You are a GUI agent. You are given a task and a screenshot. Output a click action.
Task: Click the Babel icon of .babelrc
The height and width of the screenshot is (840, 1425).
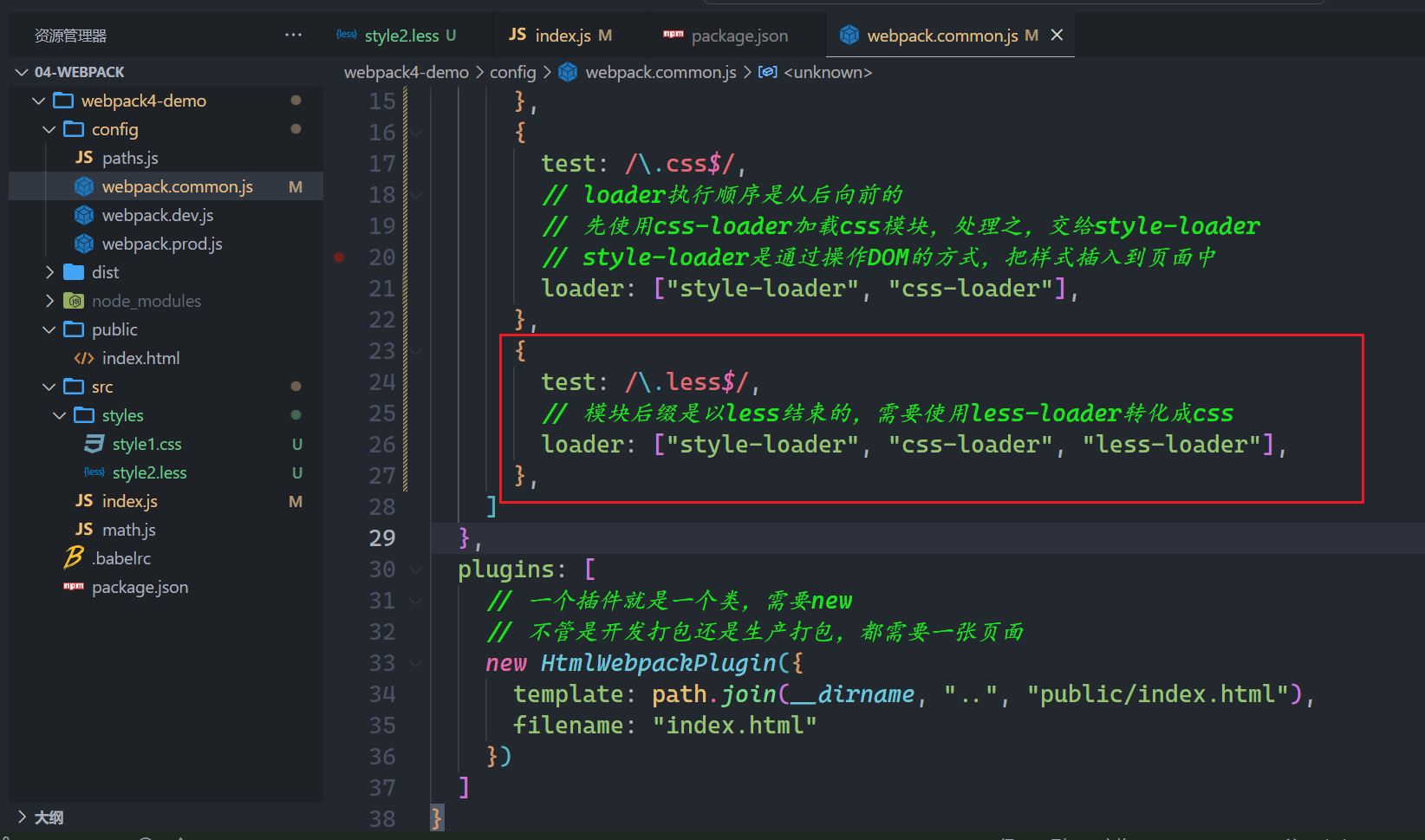click(74, 557)
